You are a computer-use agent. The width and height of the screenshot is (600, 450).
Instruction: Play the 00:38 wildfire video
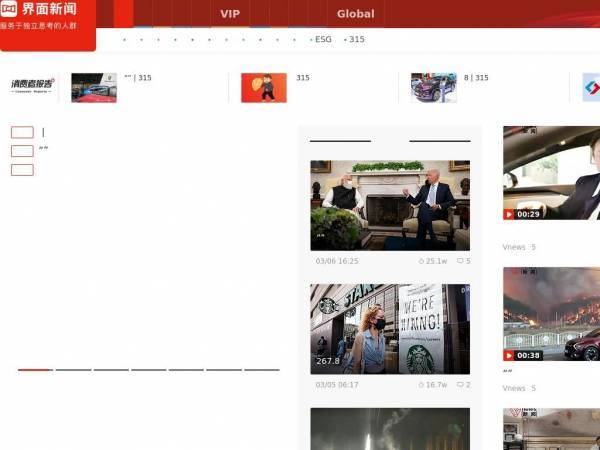click(x=509, y=355)
